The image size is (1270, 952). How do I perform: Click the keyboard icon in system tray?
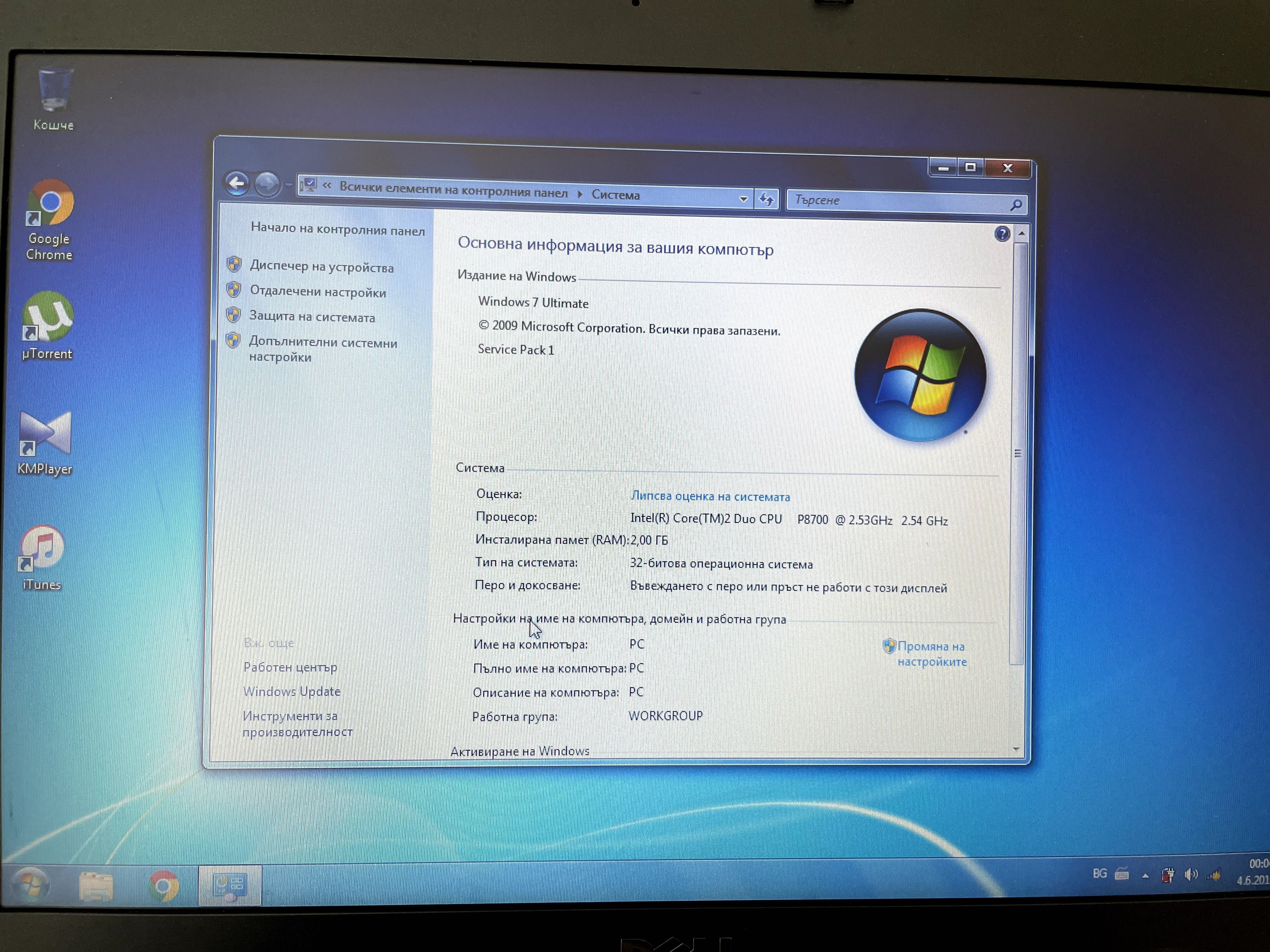[1121, 874]
